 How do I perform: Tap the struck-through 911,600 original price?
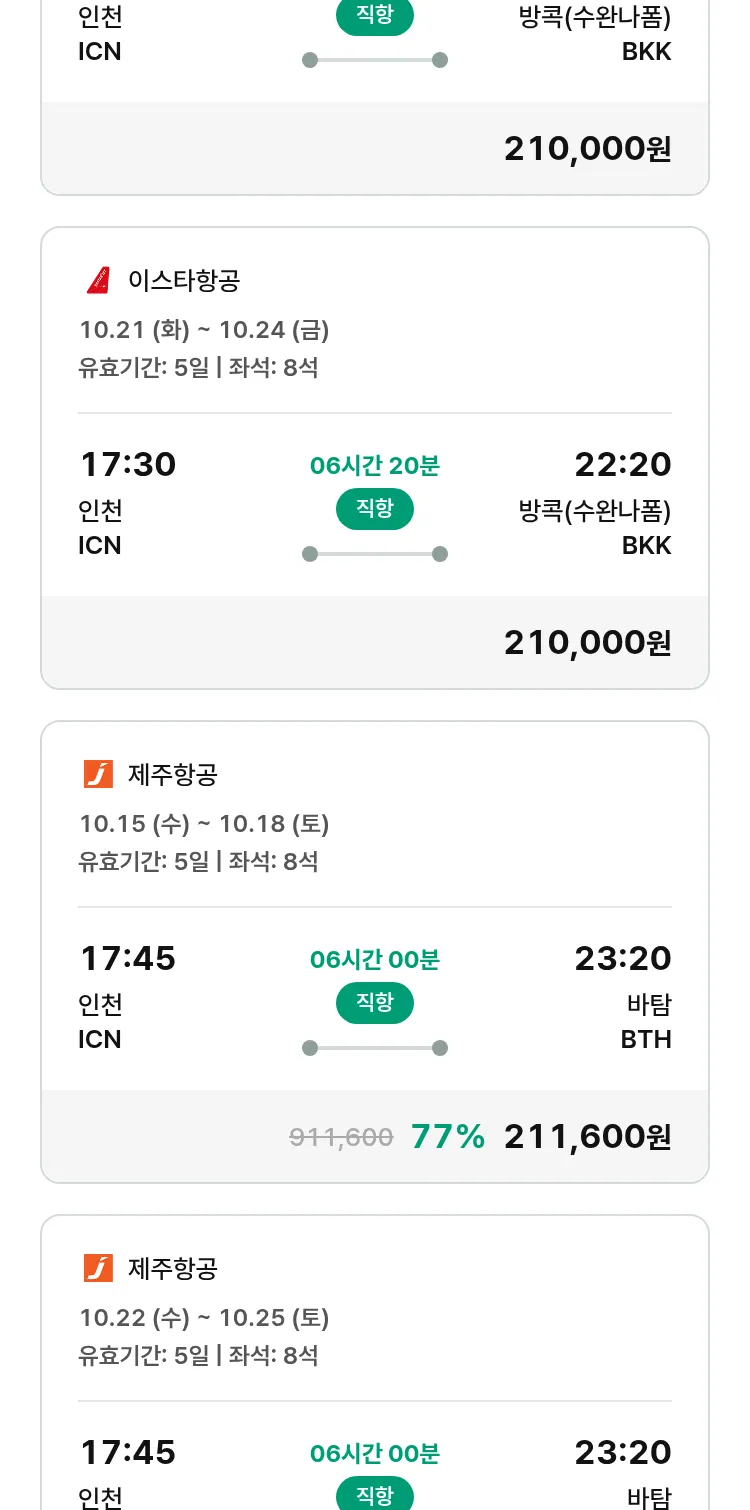click(x=341, y=1137)
